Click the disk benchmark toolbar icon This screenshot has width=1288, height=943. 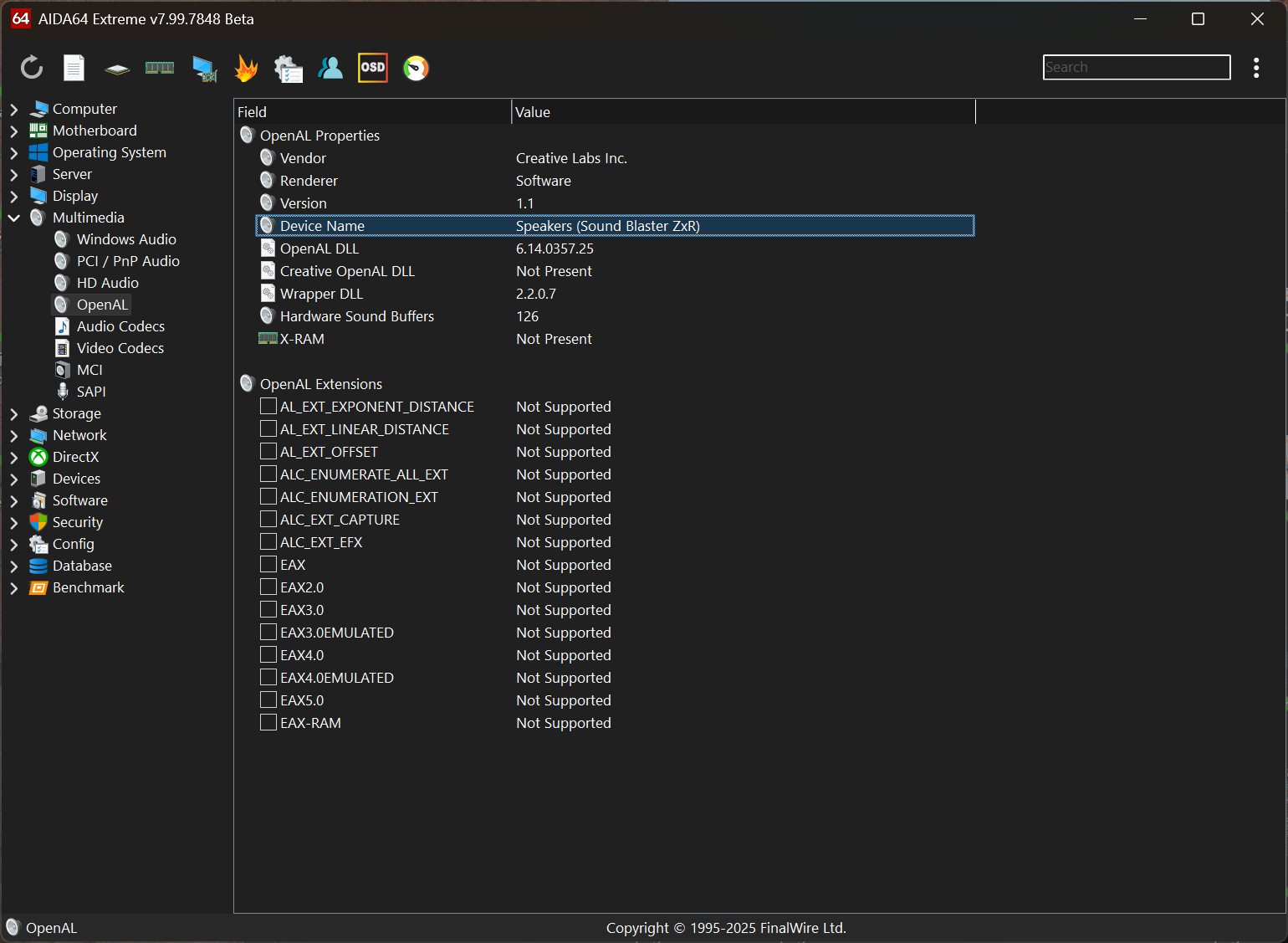[x=117, y=69]
